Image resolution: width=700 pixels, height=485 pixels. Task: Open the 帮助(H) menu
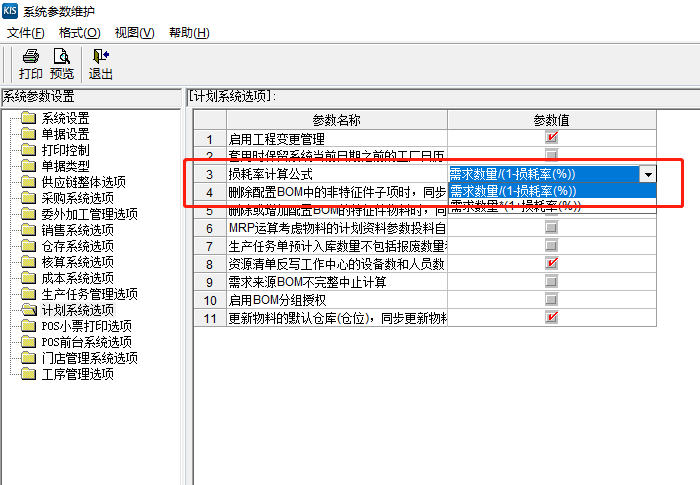(x=189, y=33)
